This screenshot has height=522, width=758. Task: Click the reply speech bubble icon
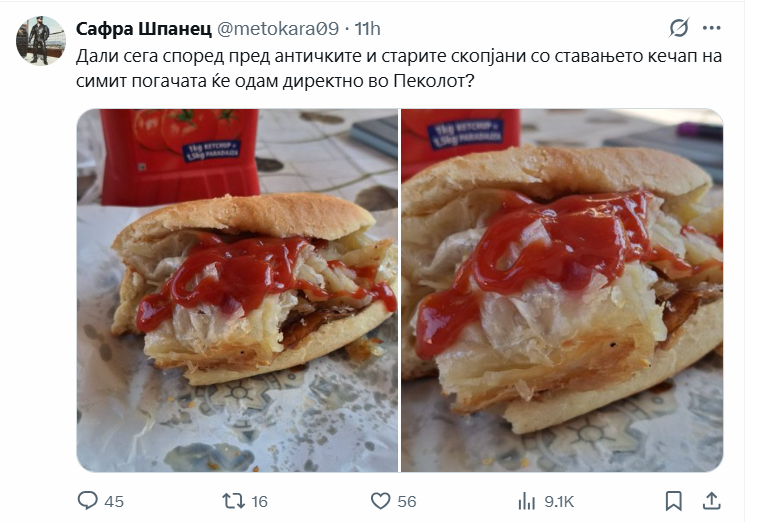(x=87, y=501)
